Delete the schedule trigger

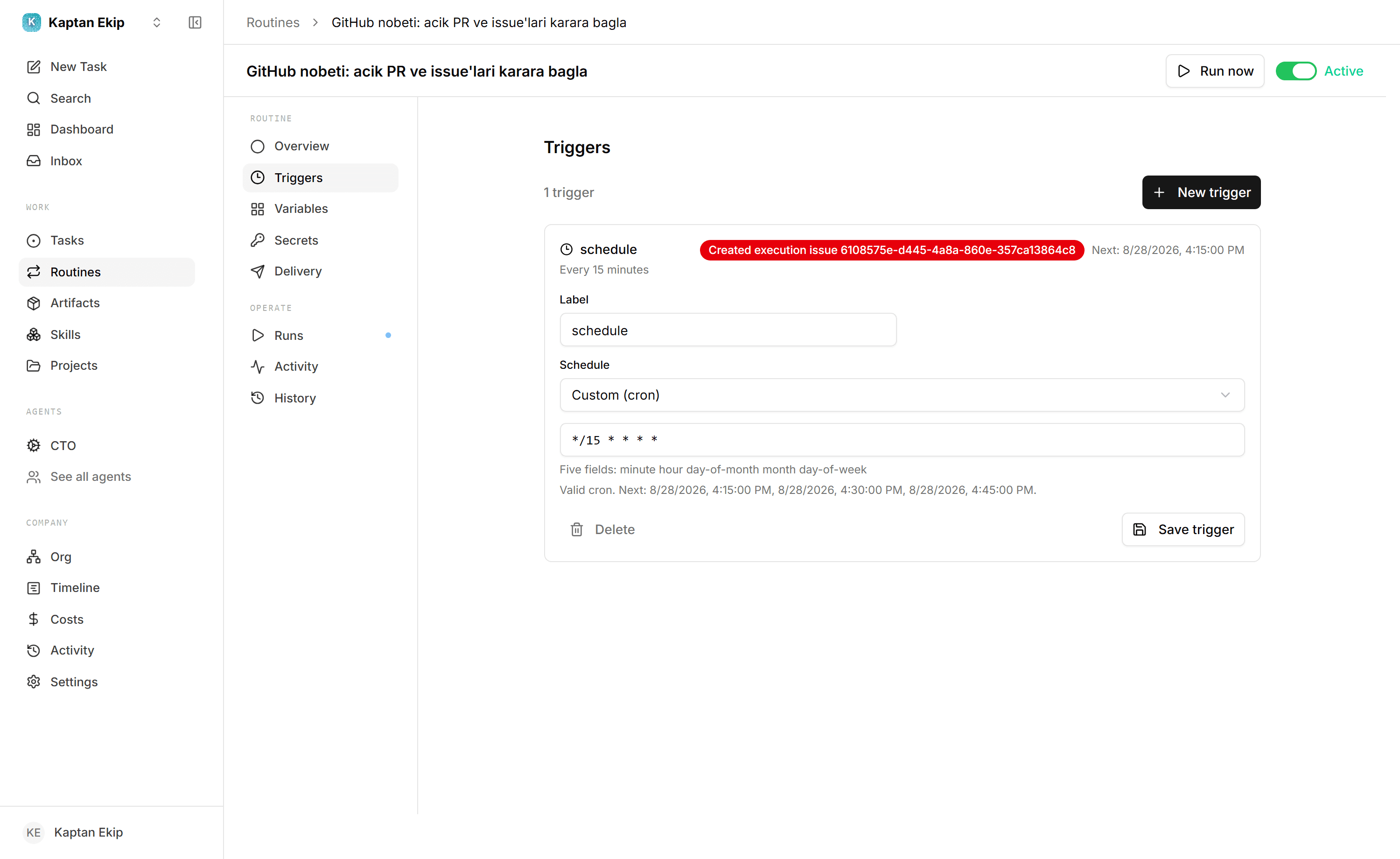602,530
